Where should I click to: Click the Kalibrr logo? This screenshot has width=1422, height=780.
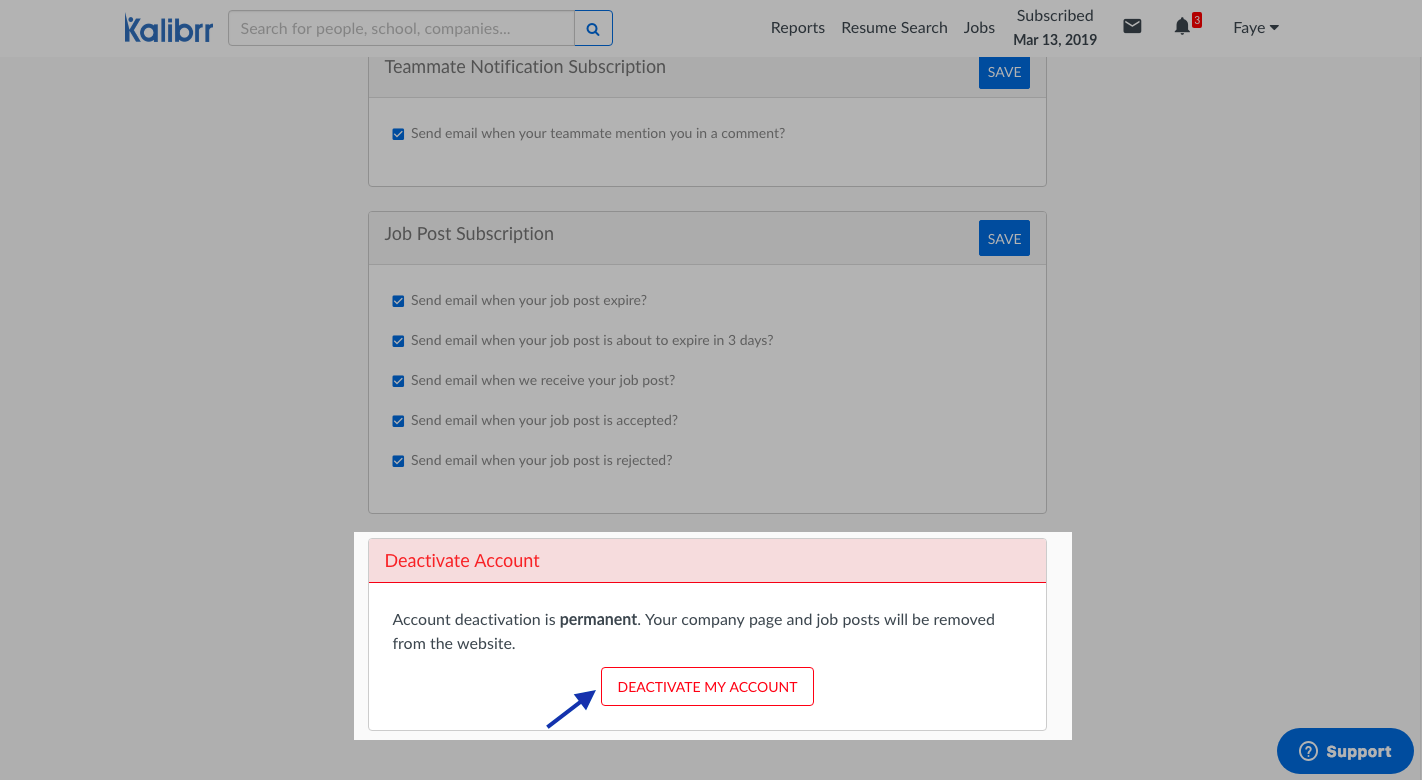[168, 28]
